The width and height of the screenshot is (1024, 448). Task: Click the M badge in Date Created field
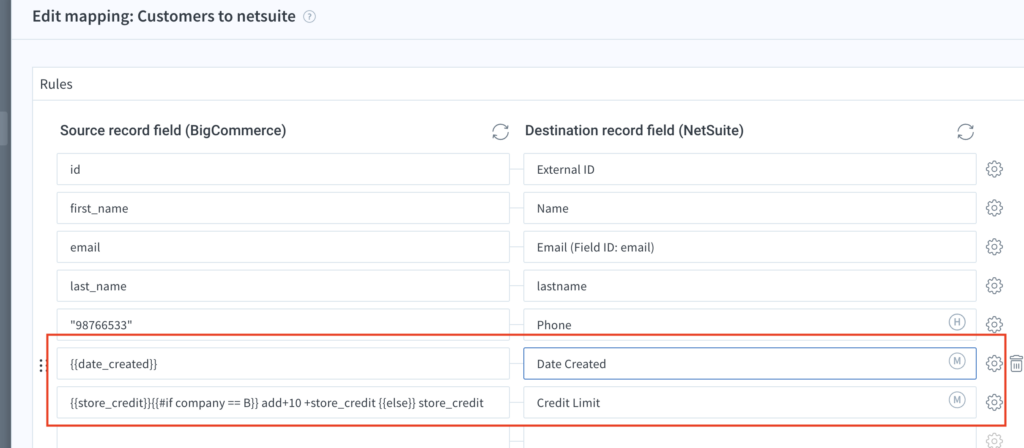[957, 360]
